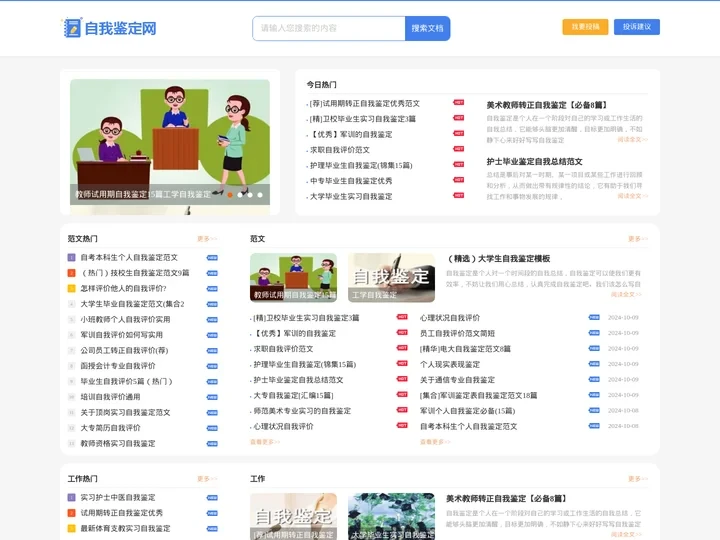Screen dimensions: 720x540
Task: Click NEW badge beside 培训自我评价通用
Action: point(212,397)
